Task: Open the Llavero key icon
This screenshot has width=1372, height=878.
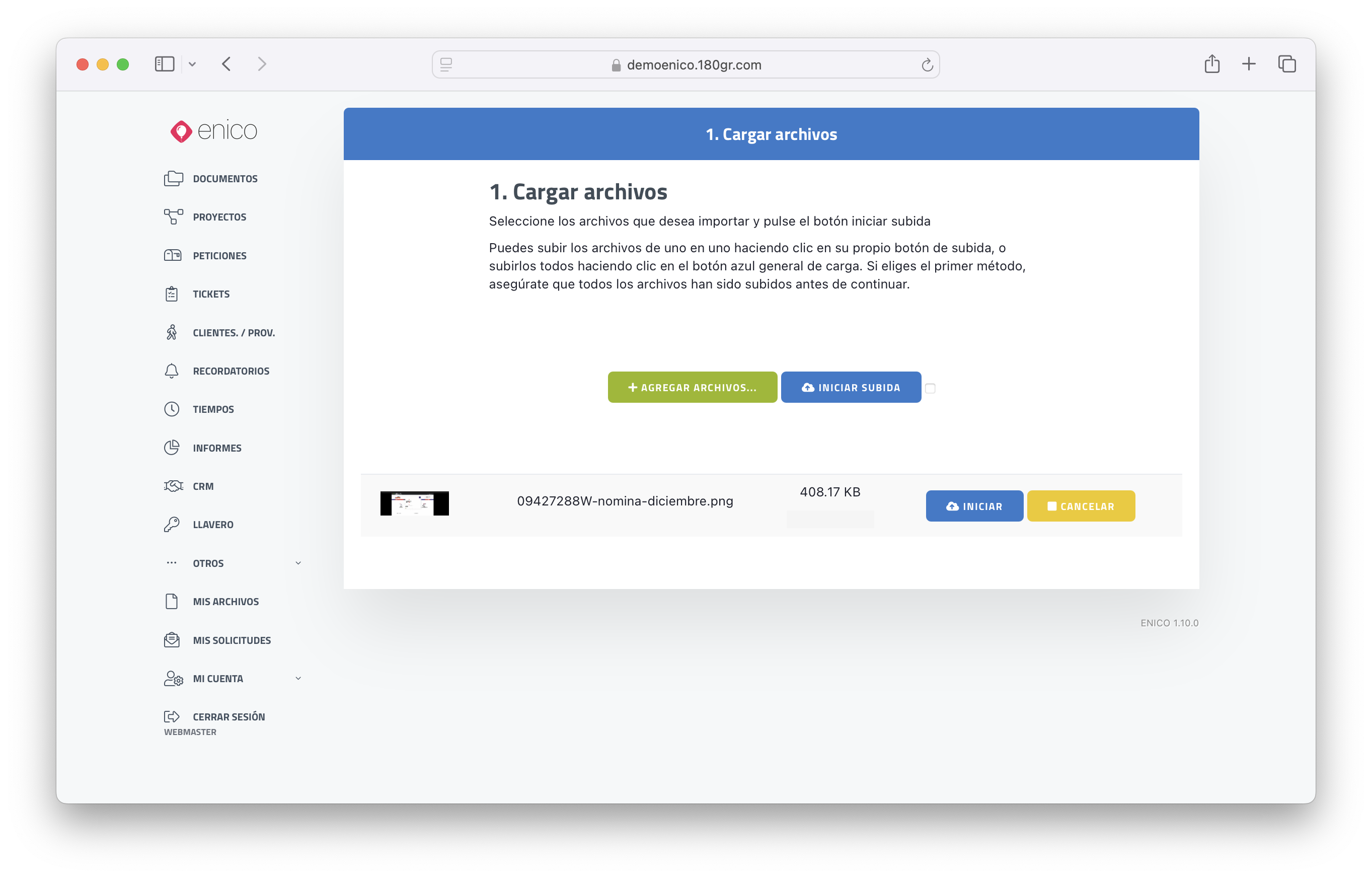Action: pos(172,524)
